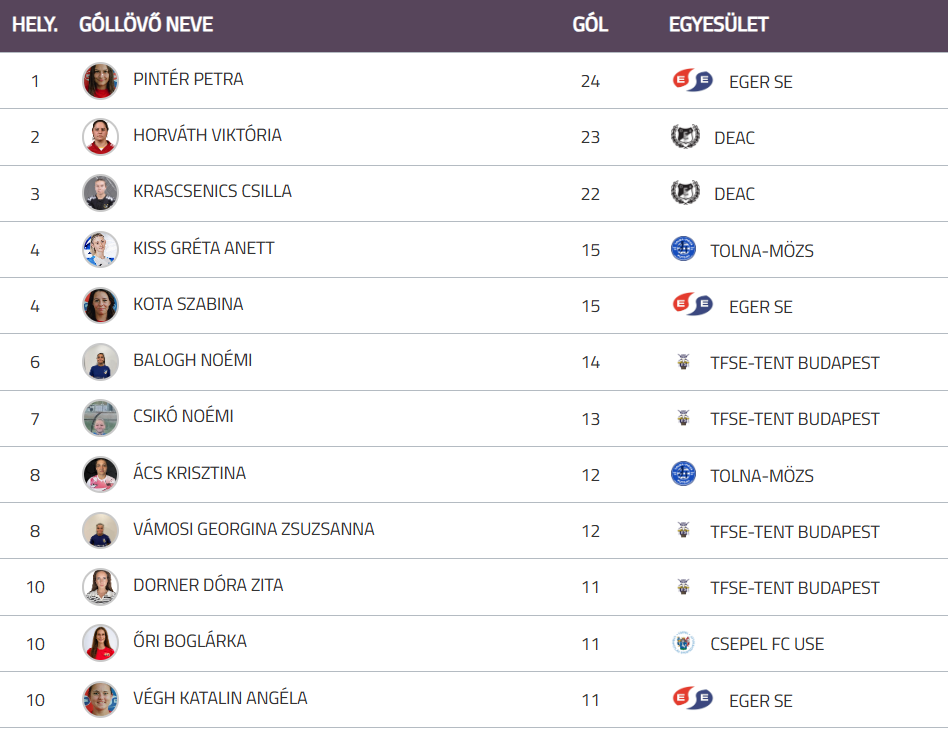This screenshot has width=948, height=735.
Task: Click Csepel FC USE club logo
Action: click(683, 643)
